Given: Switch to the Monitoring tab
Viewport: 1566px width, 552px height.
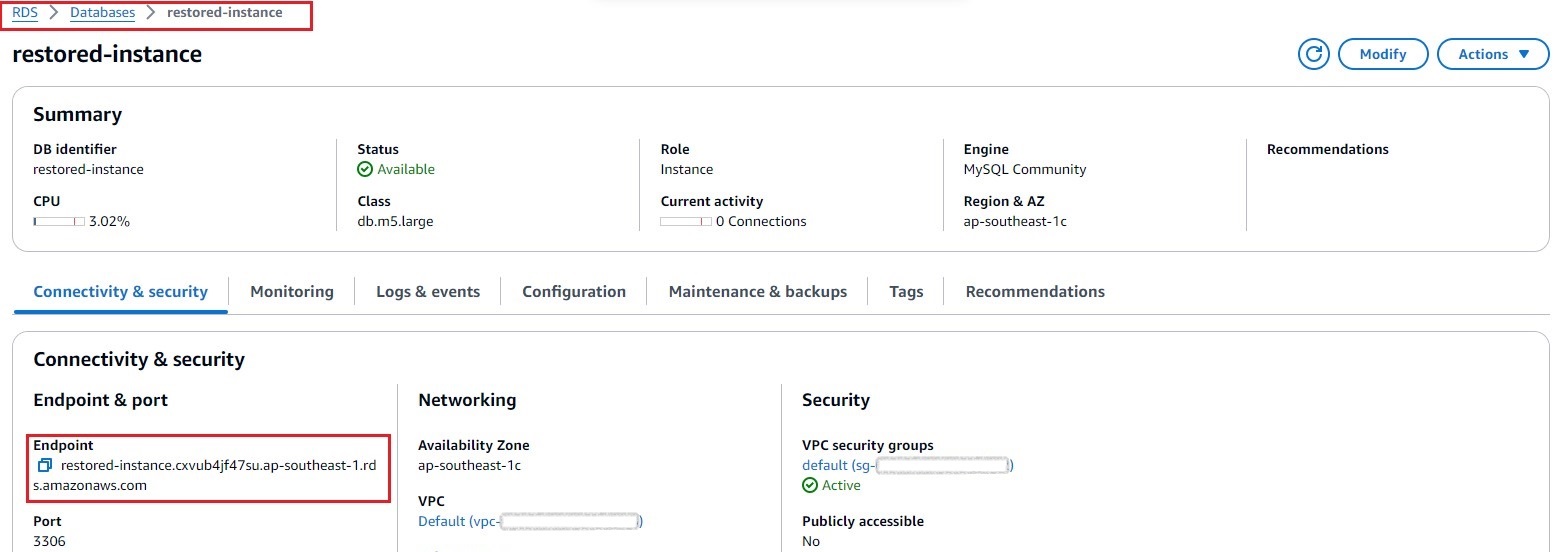Looking at the screenshot, I should coord(292,292).
